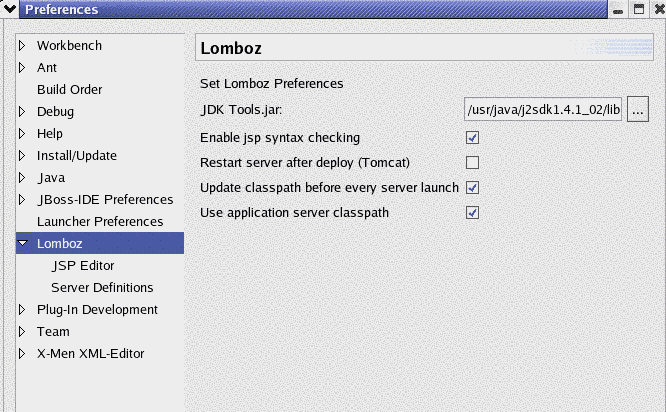This screenshot has width=666, height=412.
Task: Enable Restart server after deploy (Tomcat)
Action: (473, 163)
